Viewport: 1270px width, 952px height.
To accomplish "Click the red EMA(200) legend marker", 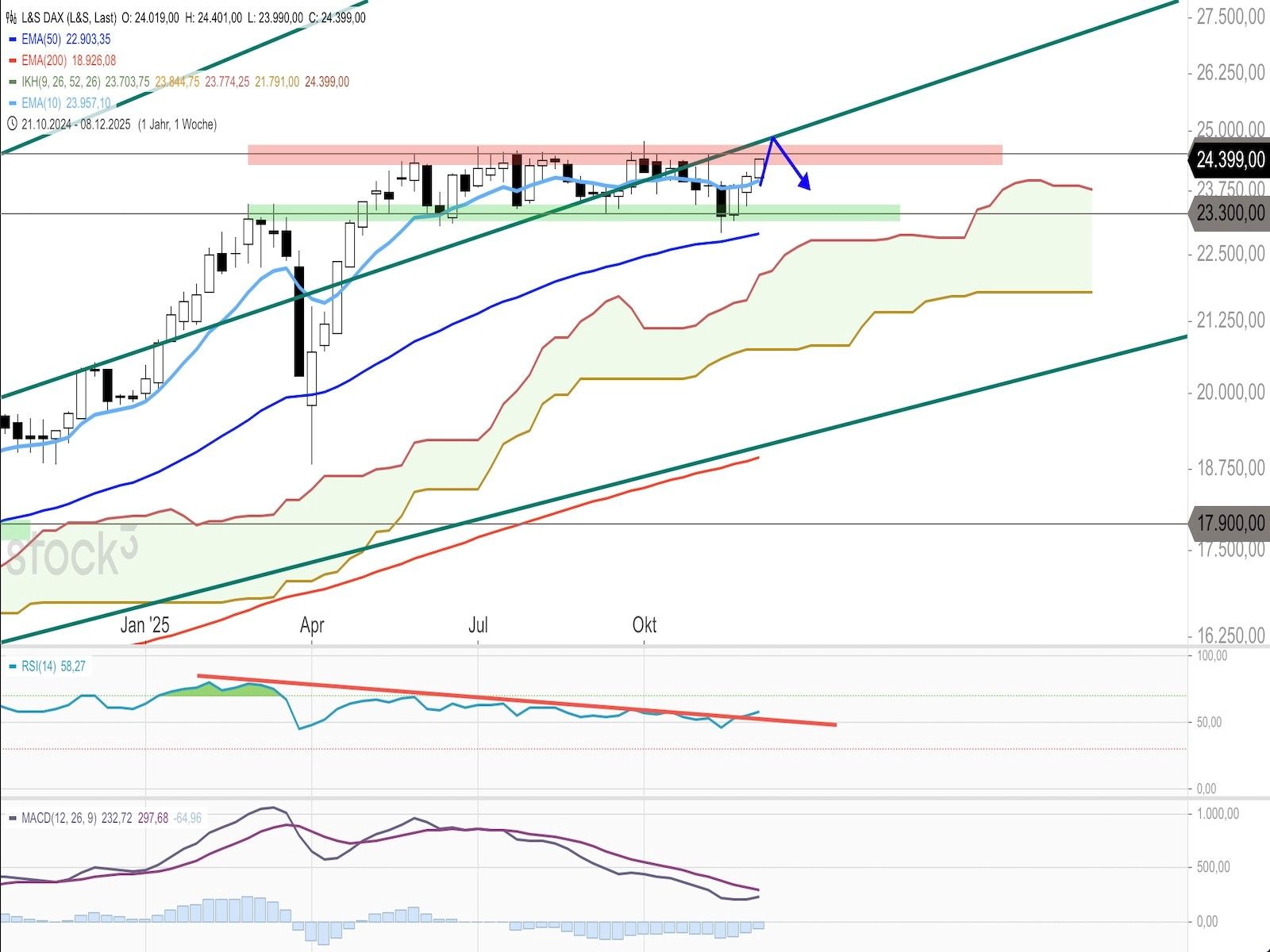I will point(12,61).
